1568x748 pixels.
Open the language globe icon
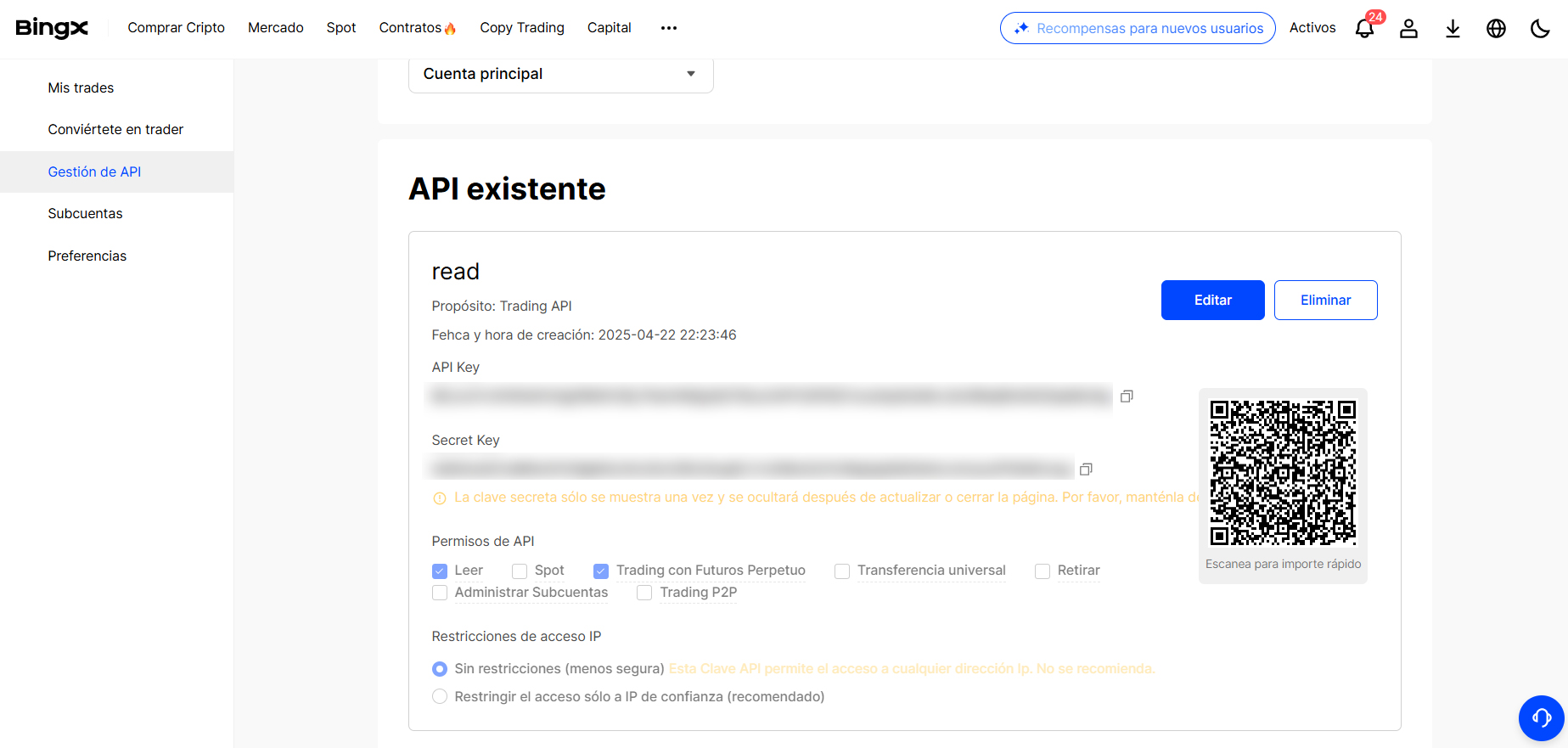(x=1496, y=29)
